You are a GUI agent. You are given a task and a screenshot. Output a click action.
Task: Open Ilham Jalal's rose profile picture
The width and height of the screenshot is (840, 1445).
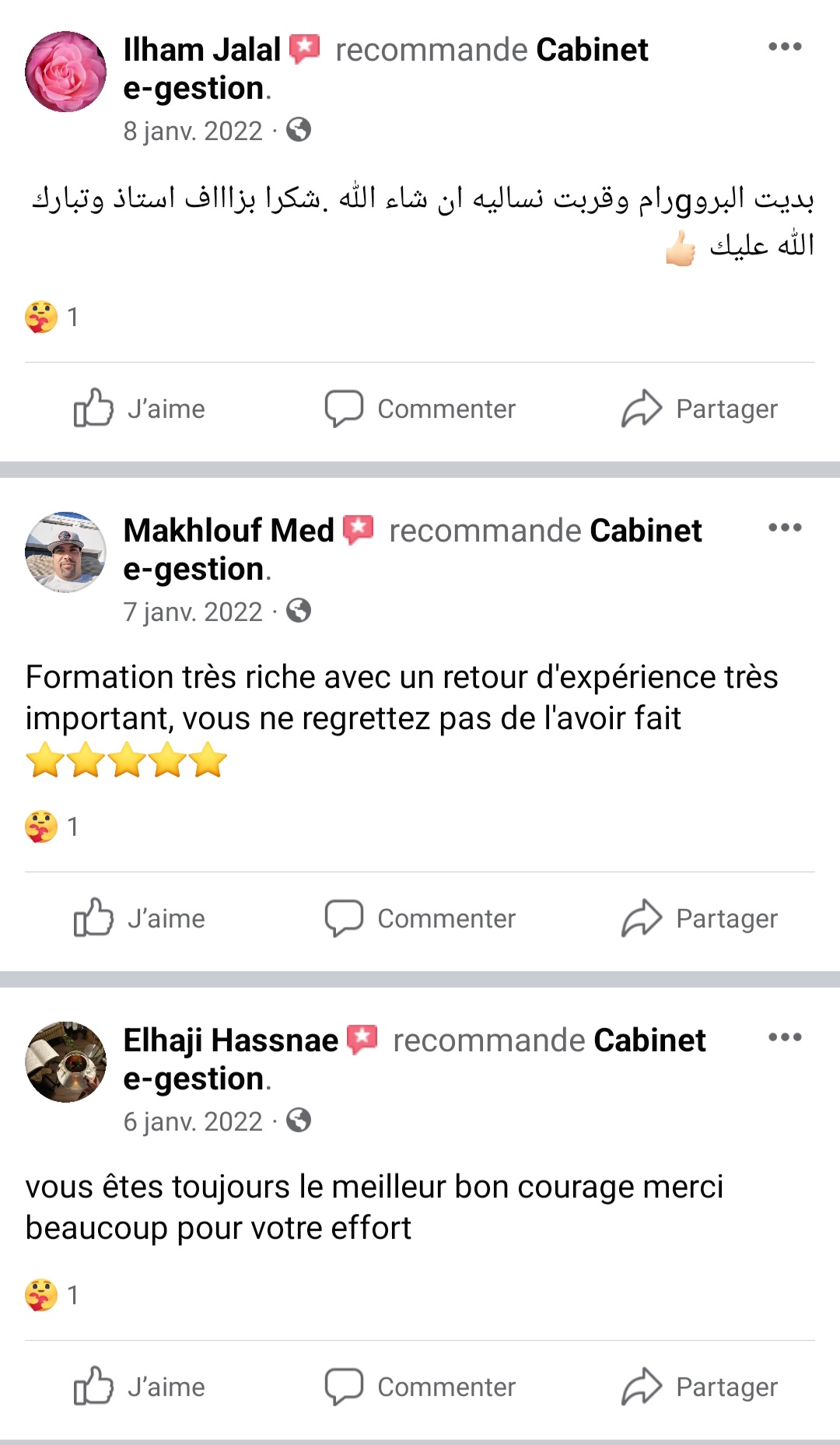(65, 72)
